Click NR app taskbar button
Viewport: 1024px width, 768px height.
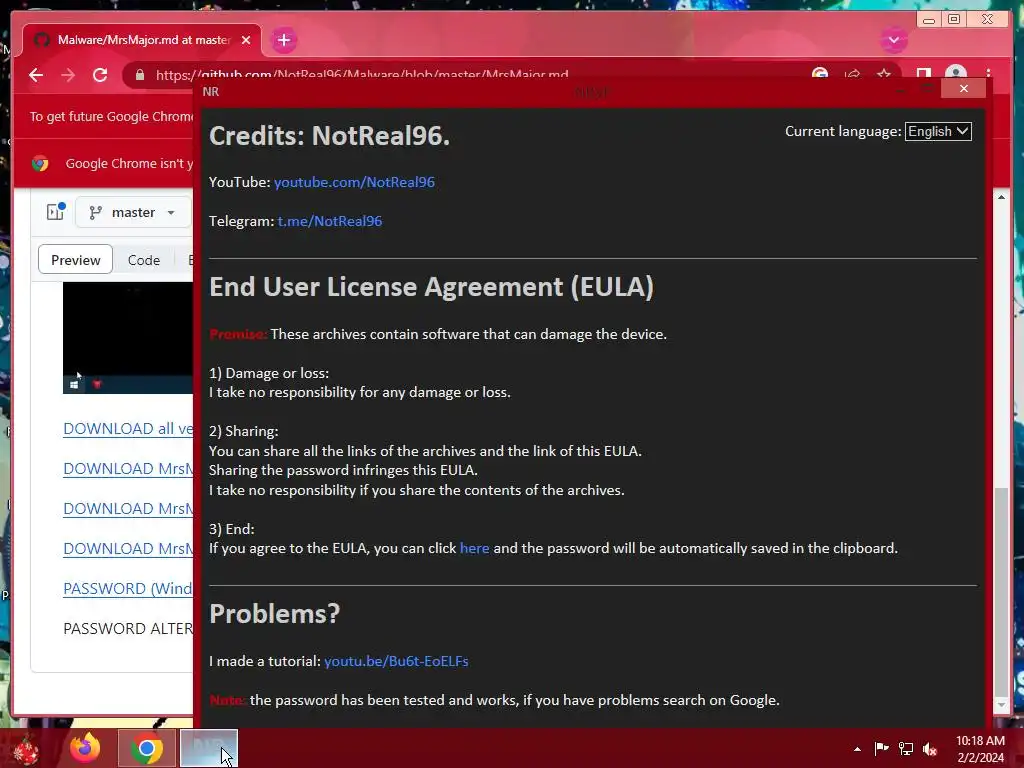click(208, 748)
